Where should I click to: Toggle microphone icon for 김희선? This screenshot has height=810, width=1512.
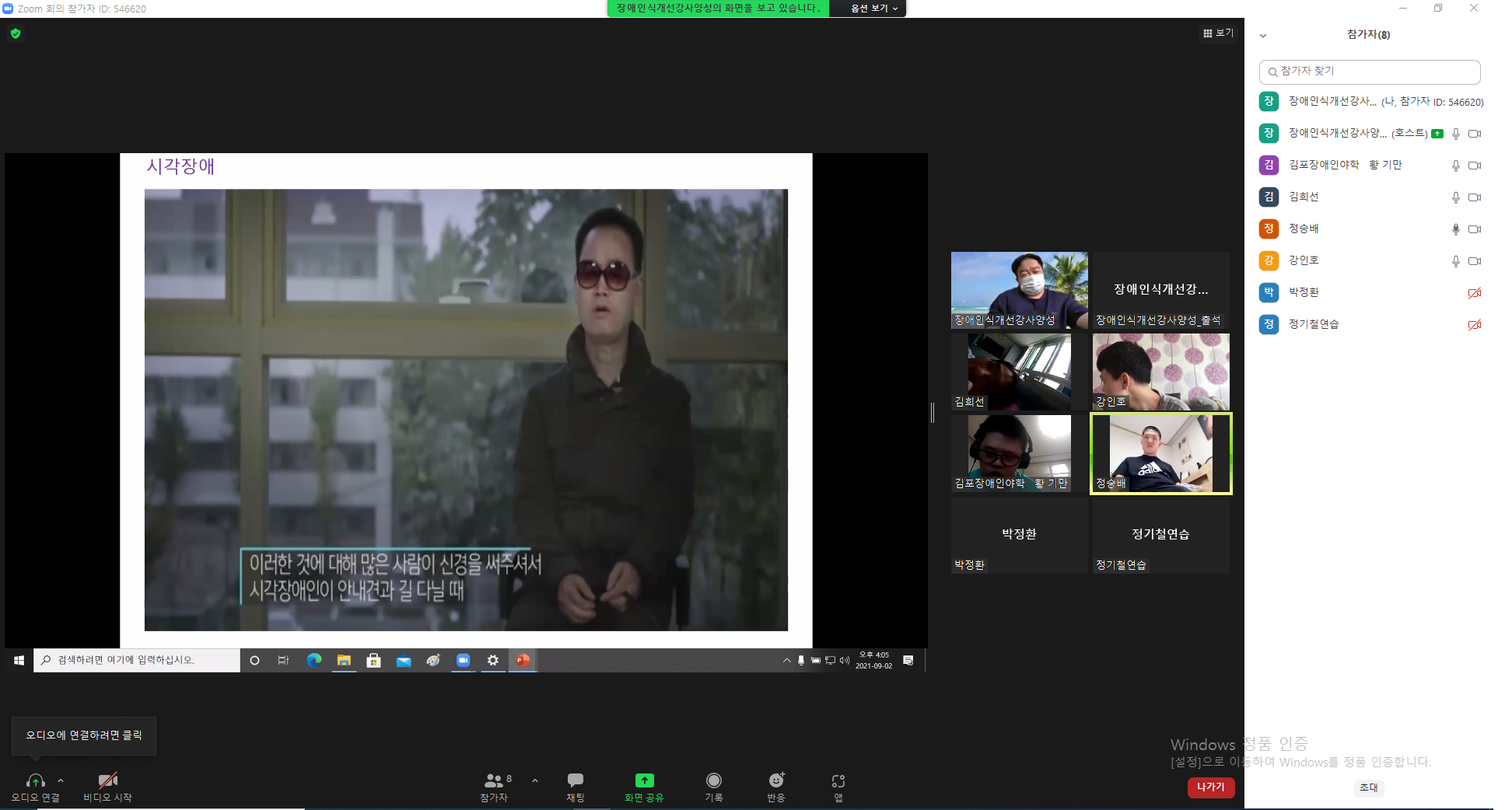pyautogui.click(x=1455, y=197)
